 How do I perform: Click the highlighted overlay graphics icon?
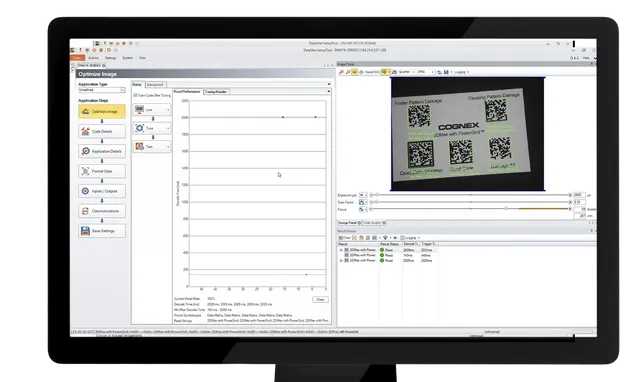(384, 72)
